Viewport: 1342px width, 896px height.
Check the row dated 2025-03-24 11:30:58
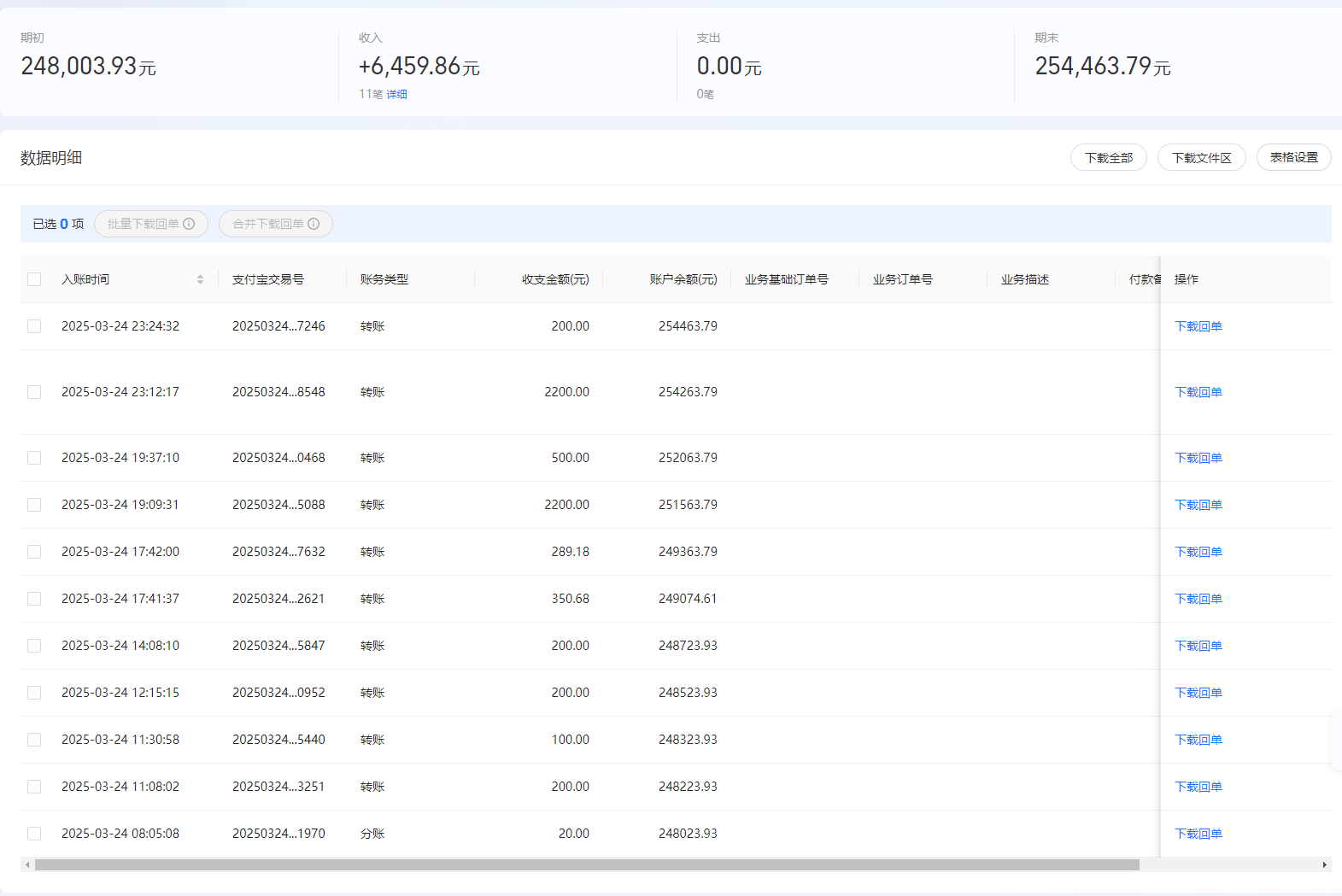click(x=34, y=740)
